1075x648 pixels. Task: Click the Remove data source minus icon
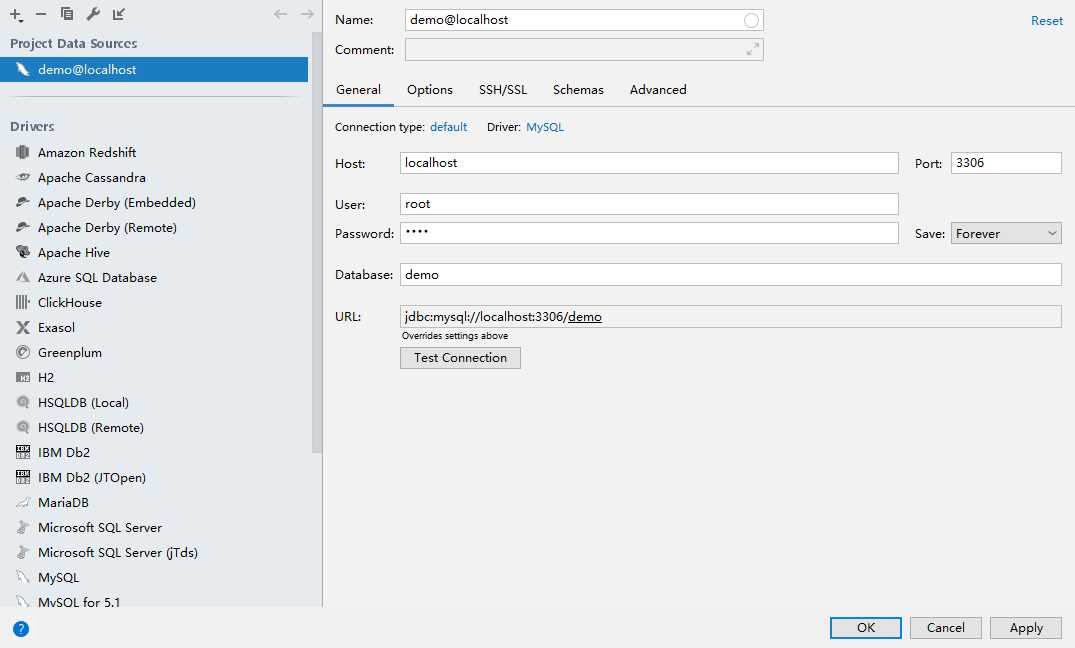[41, 14]
